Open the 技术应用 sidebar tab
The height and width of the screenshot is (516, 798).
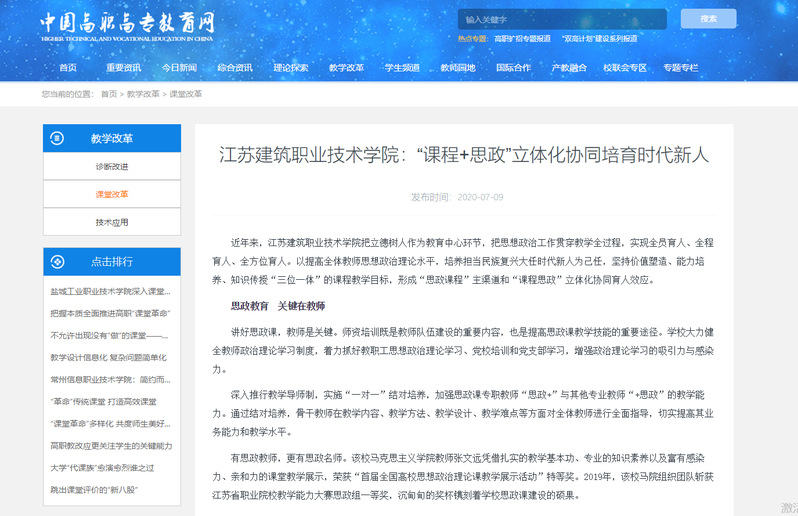(112, 222)
